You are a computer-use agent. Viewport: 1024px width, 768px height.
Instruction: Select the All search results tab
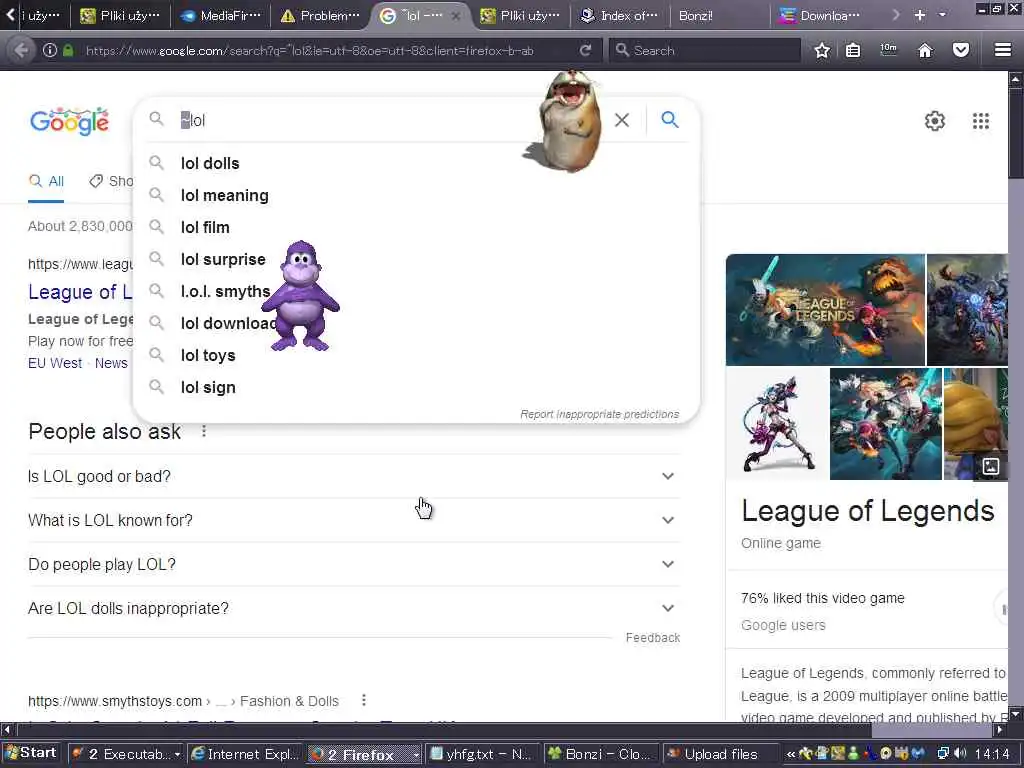pos(46,181)
